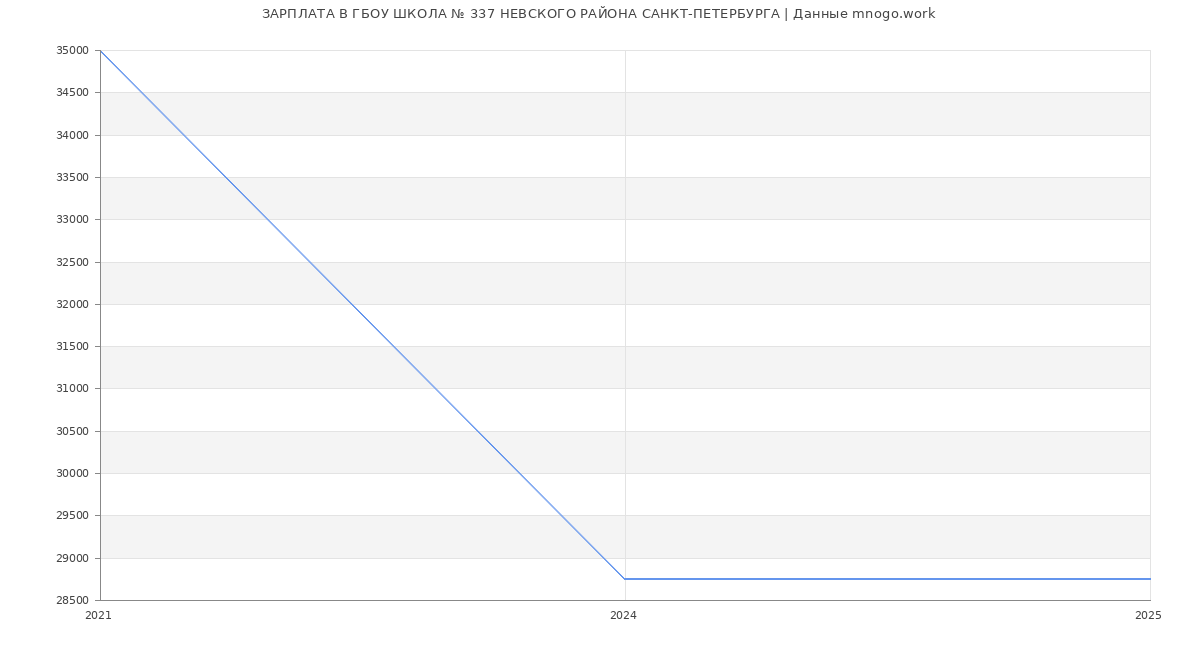Viewport: 1200px width, 650px height.
Task: Select the 34500 y-axis label
Action: pyautogui.click(x=73, y=93)
